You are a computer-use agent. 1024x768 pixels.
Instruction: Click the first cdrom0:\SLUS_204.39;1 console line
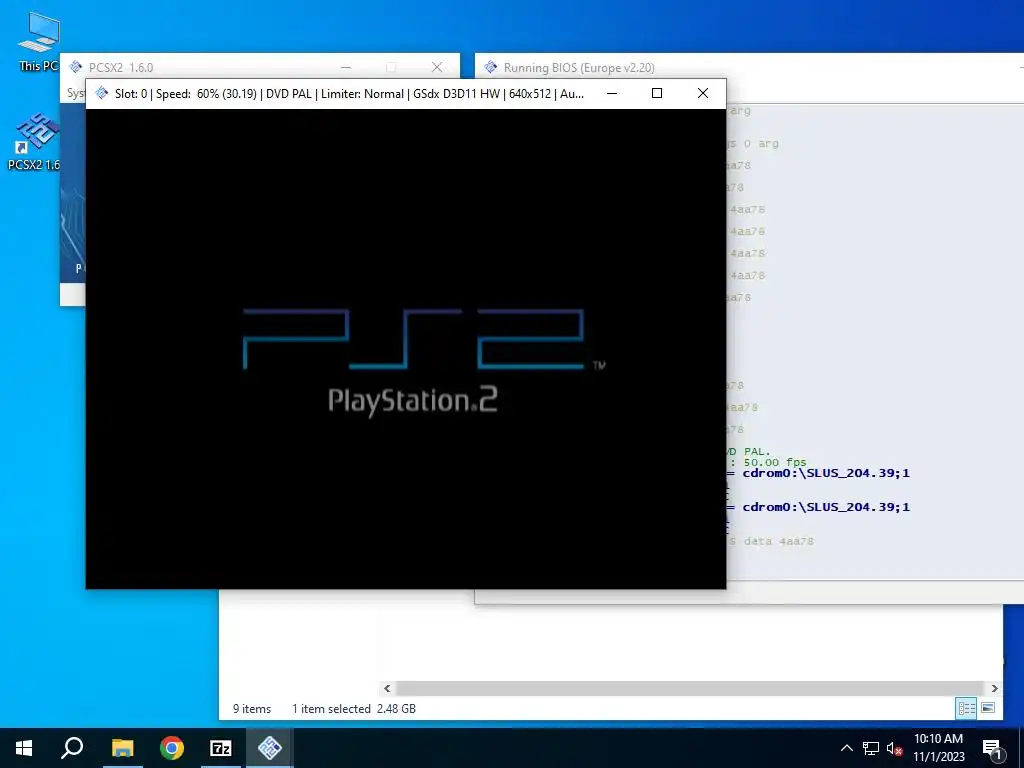pos(825,473)
